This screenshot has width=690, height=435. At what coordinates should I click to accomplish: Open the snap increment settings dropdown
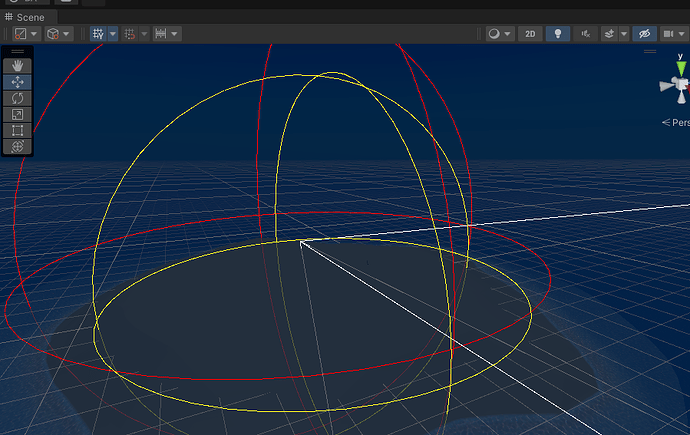(167, 34)
